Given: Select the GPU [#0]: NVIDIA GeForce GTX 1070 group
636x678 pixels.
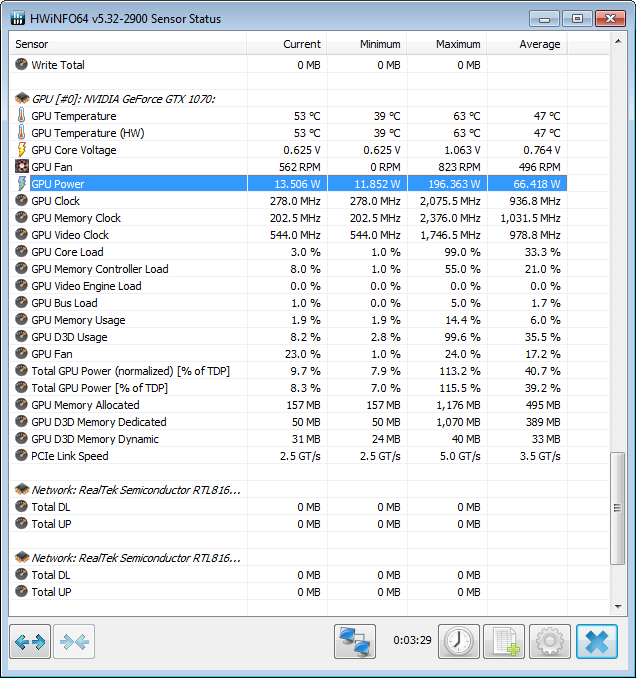Looking at the screenshot, I should pyautogui.click(x=123, y=99).
